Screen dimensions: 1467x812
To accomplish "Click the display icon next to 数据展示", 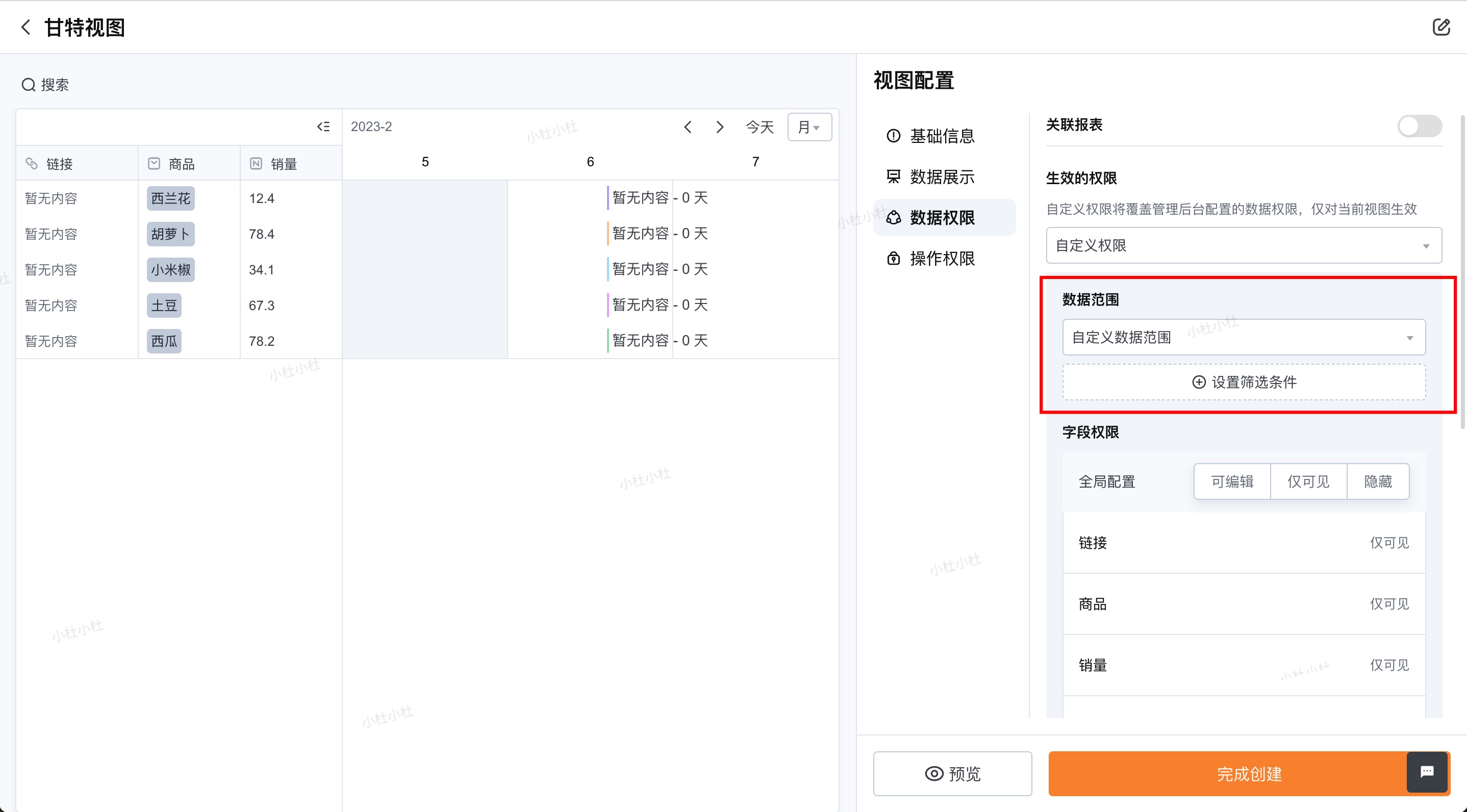I will click(894, 176).
